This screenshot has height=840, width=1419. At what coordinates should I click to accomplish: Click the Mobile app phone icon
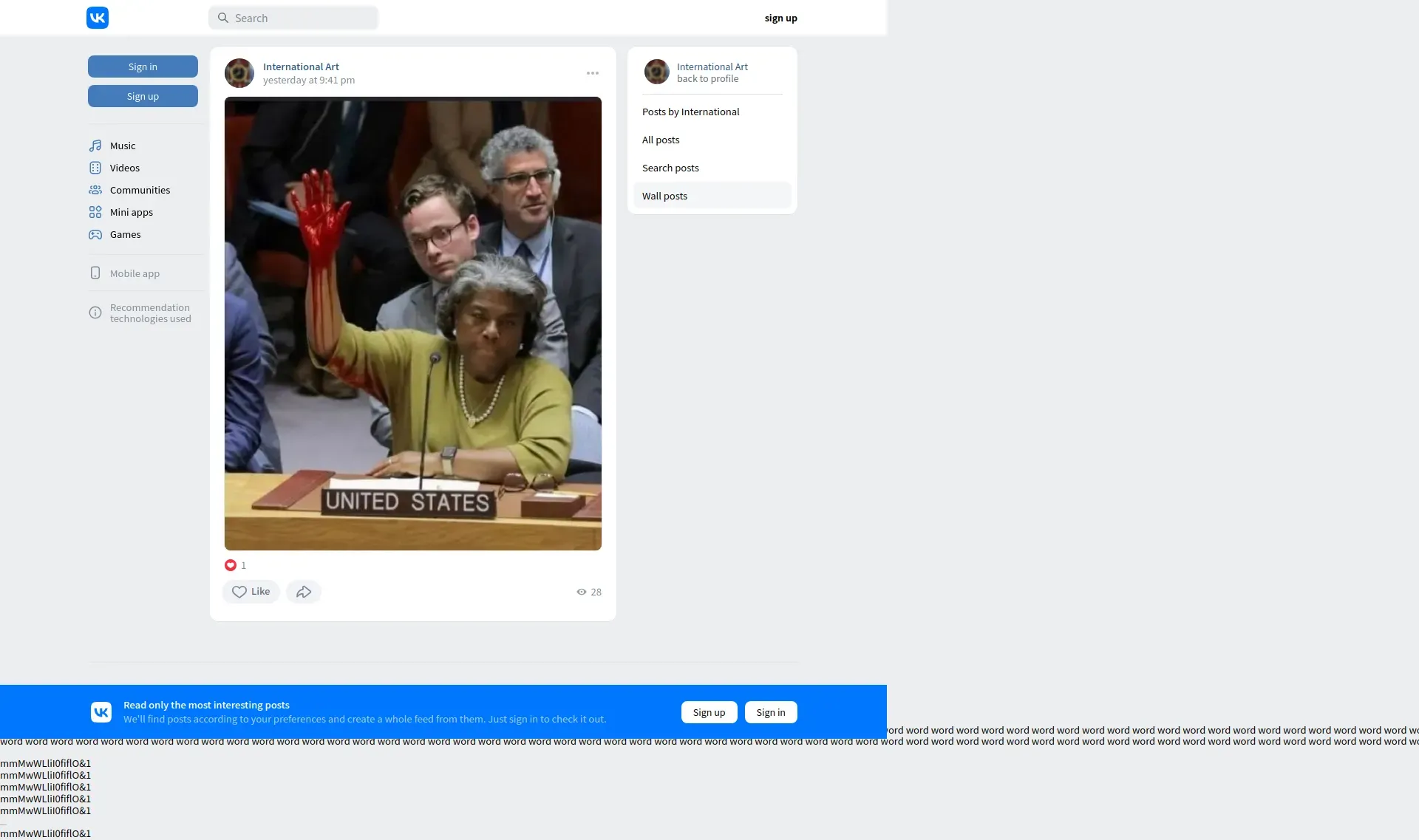(95, 273)
